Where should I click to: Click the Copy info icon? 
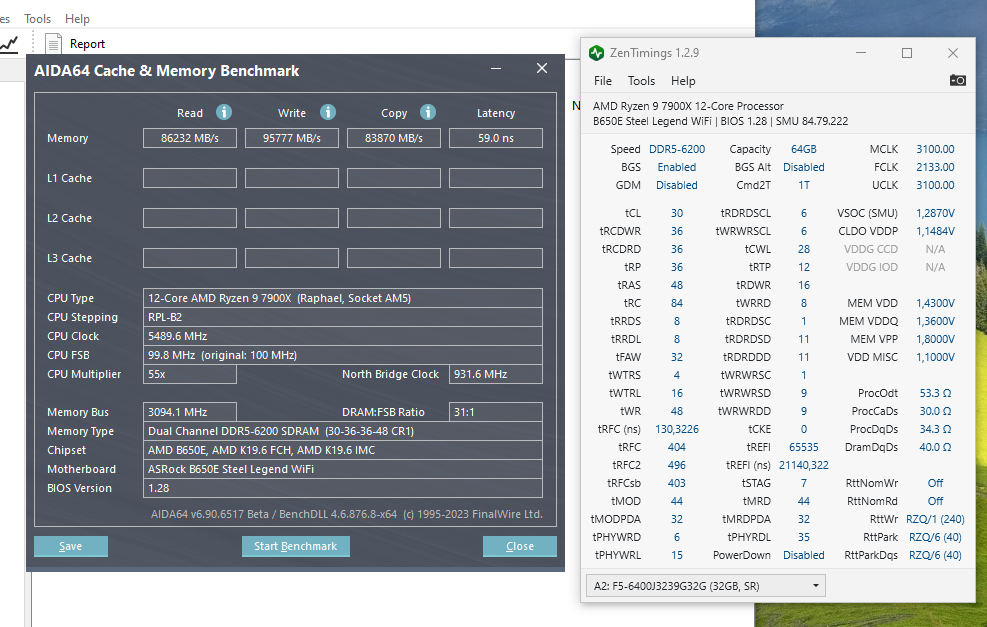(428, 112)
